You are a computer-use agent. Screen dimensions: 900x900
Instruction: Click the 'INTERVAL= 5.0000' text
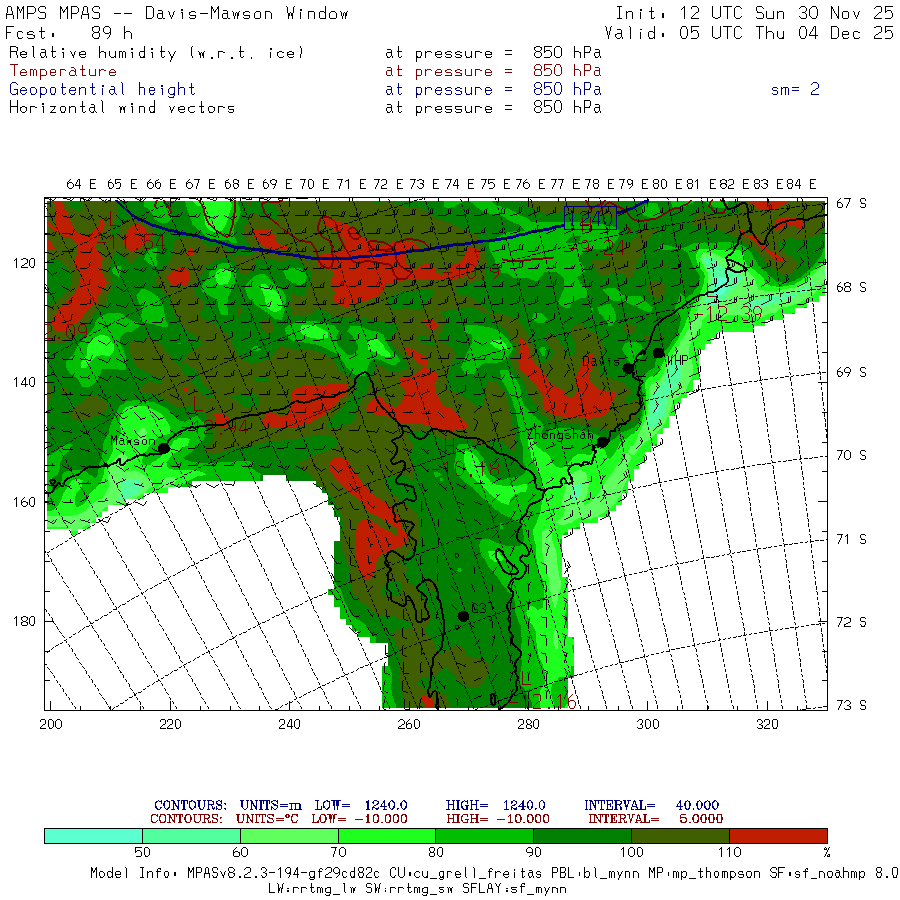coord(655,819)
